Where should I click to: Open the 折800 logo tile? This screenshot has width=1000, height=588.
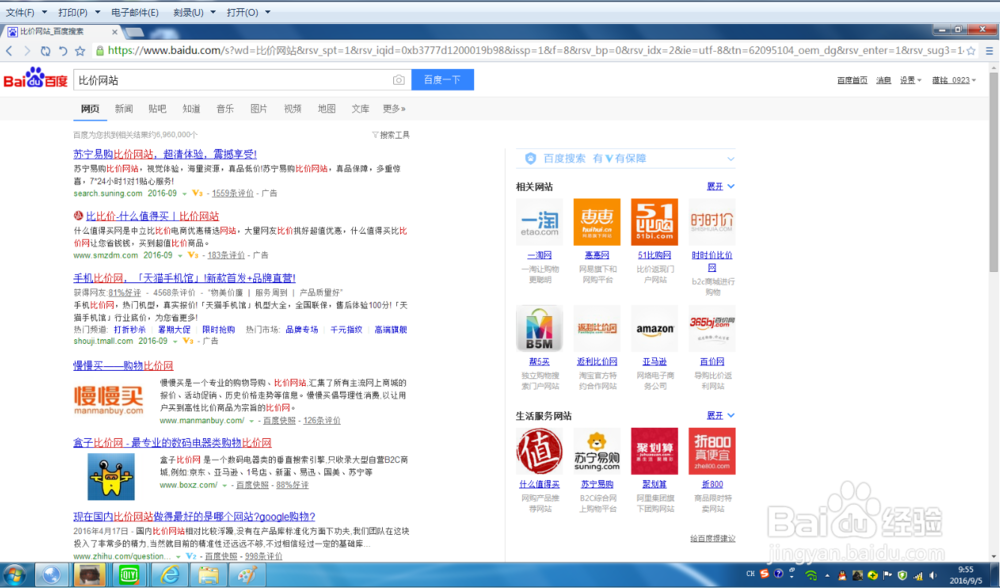712,451
